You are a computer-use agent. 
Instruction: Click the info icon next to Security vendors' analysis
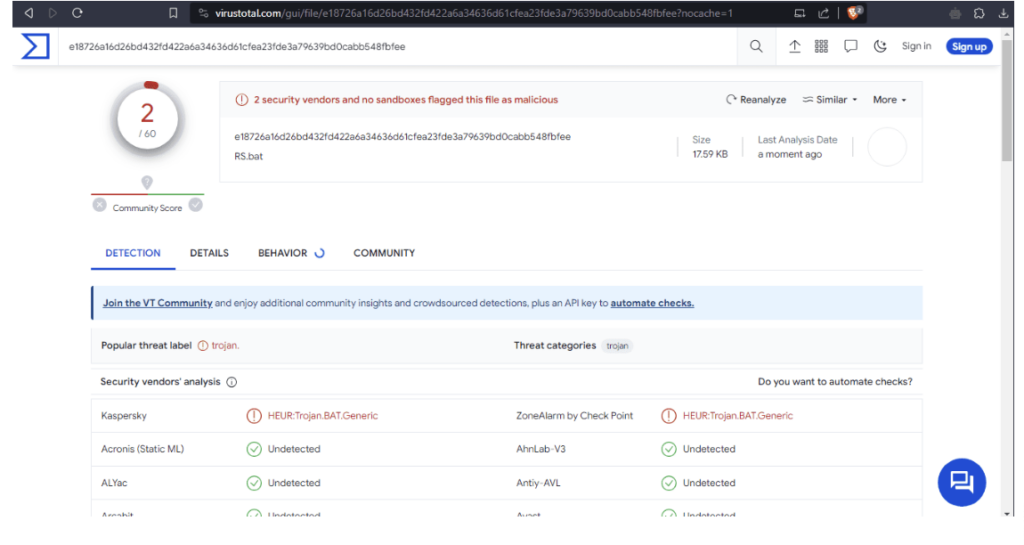coord(231,382)
